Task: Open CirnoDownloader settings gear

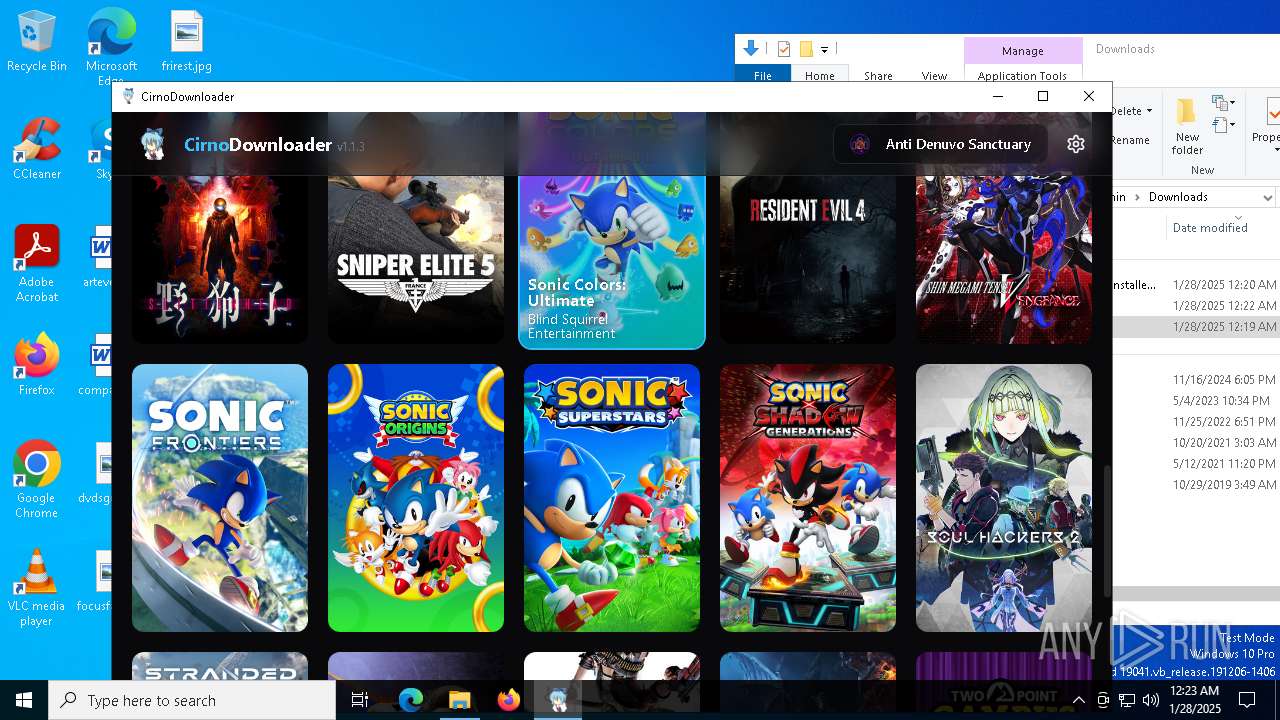Action: pos(1076,144)
